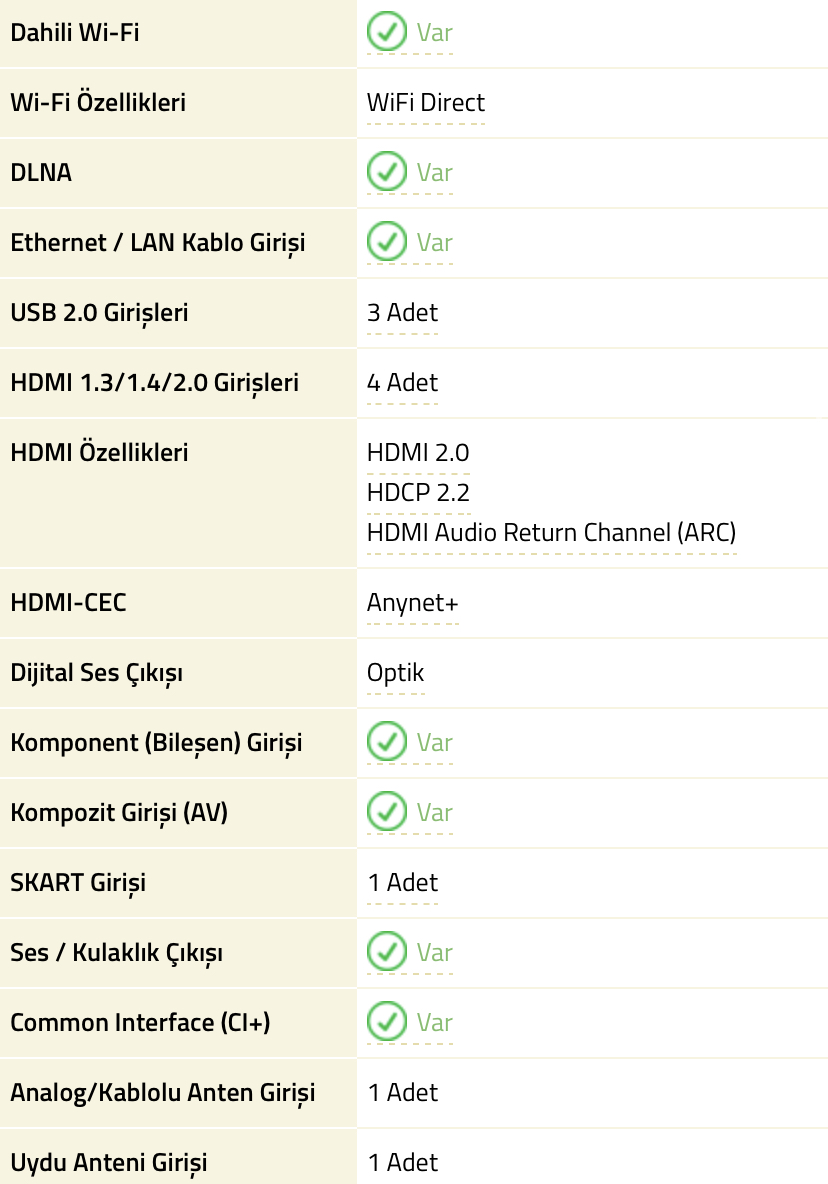
Task: Click the 1 Adet value for SKART Girişi
Action: pyautogui.click(x=402, y=882)
